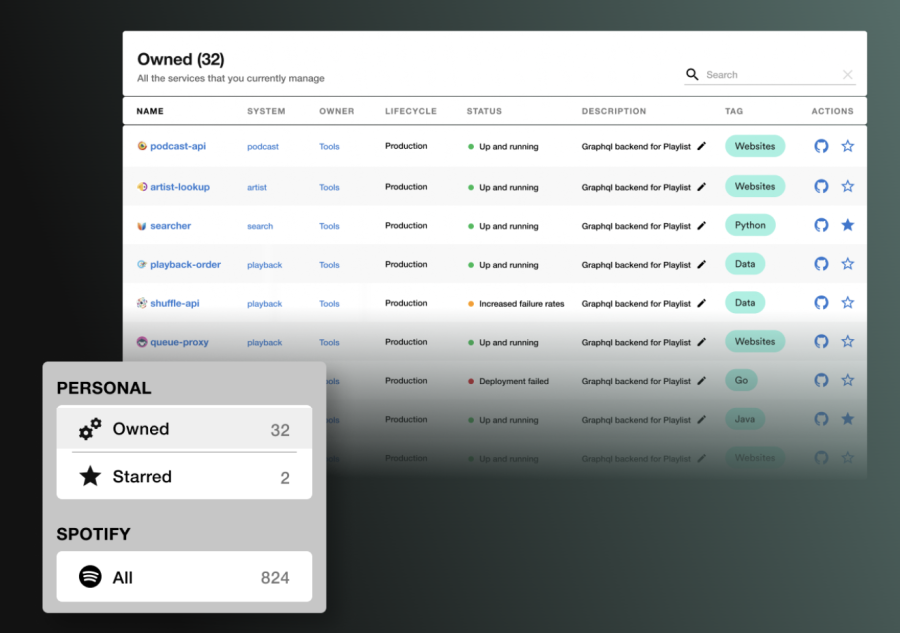
Task: Click 'Deployment failed' status text
Action: tap(514, 381)
